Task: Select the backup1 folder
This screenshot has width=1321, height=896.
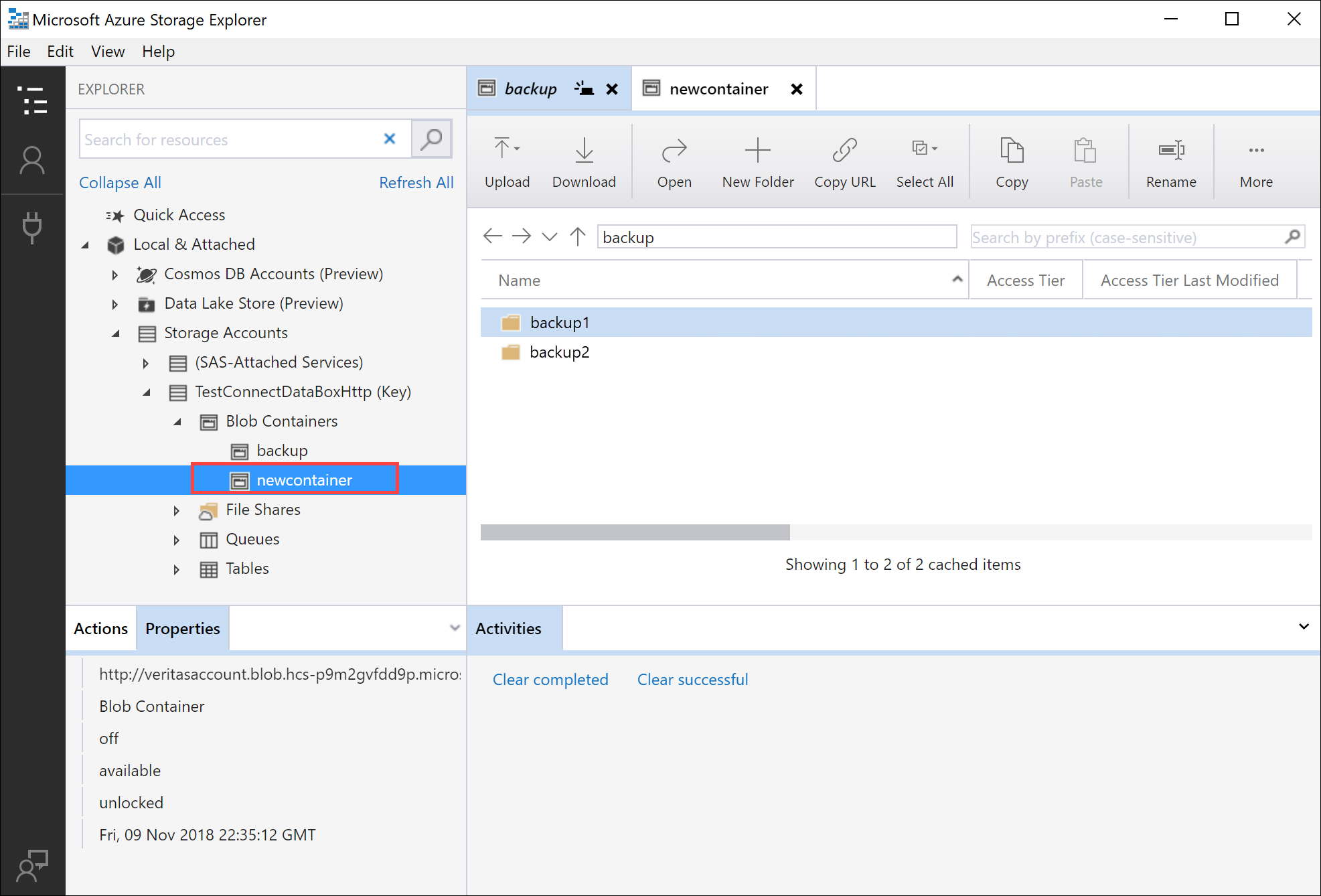Action: (x=558, y=321)
